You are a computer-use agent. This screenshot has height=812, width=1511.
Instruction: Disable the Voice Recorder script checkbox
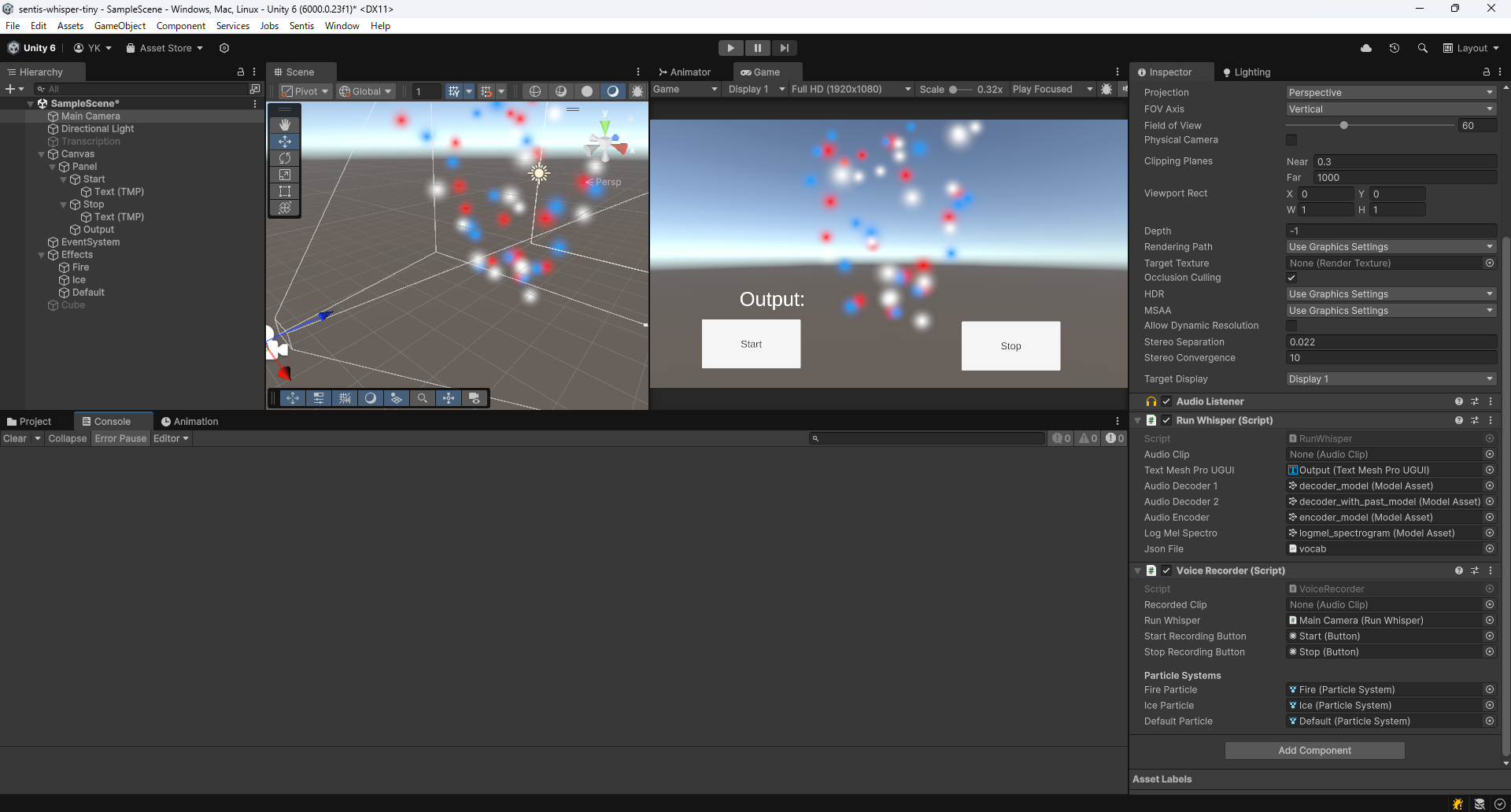[1166, 570]
